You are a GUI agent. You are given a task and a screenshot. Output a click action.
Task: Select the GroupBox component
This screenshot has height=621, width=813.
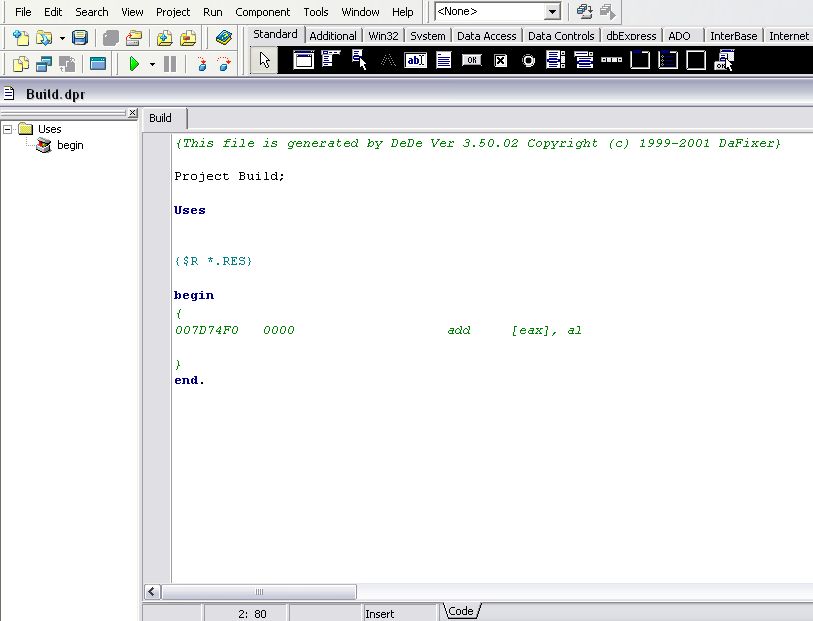coord(640,60)
